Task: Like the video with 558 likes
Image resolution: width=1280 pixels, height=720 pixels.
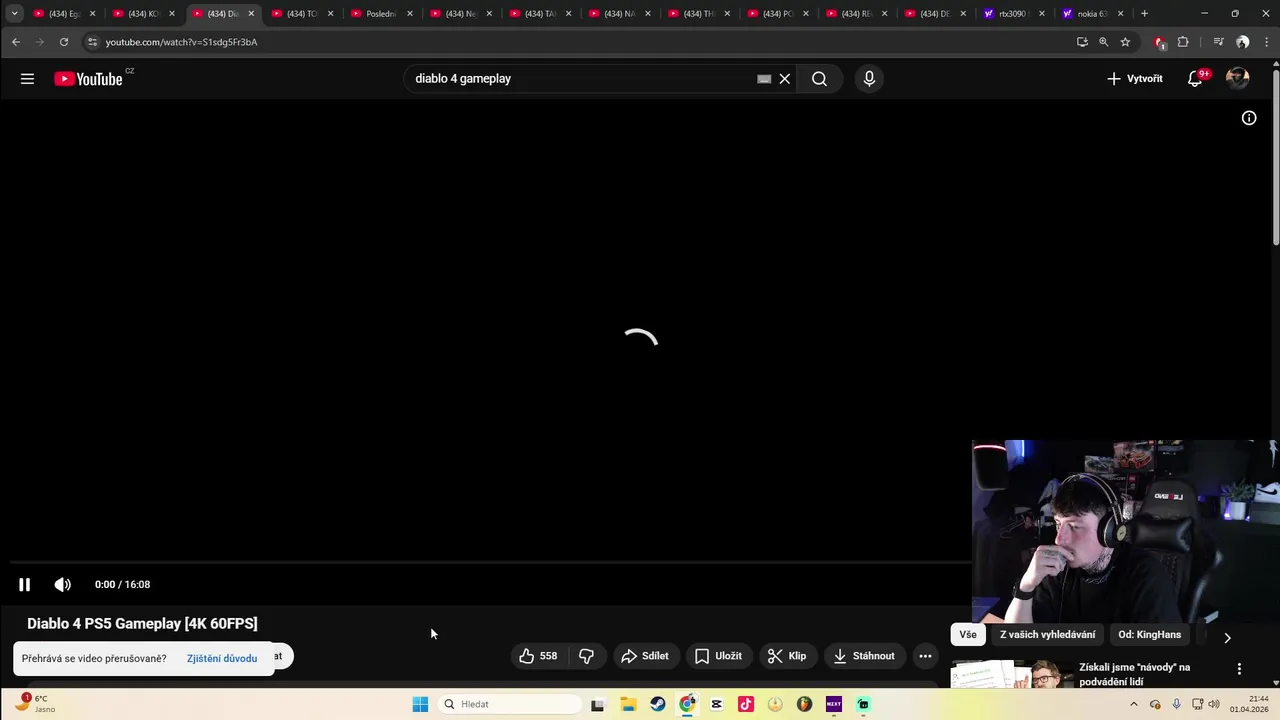Action: click(538, 656)
